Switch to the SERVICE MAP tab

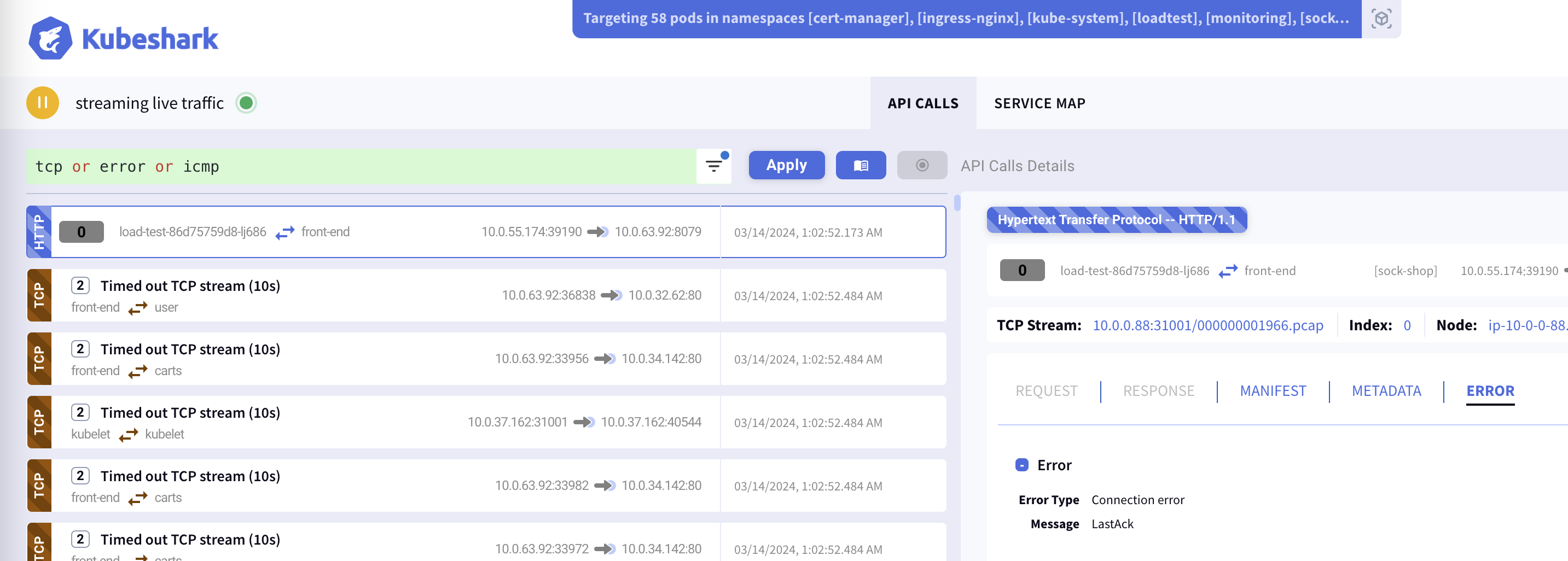click(x=1039, y=103)
